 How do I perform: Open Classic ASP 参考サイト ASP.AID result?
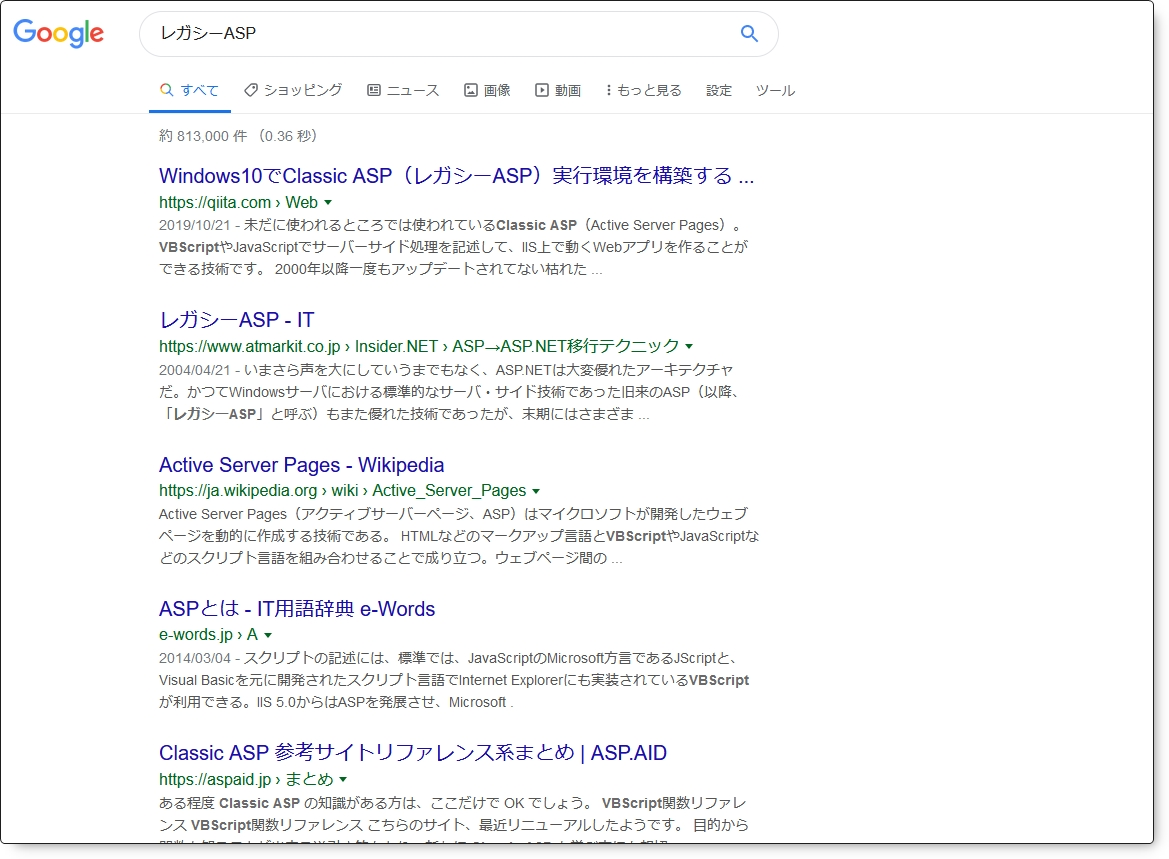tap(412, 752)
